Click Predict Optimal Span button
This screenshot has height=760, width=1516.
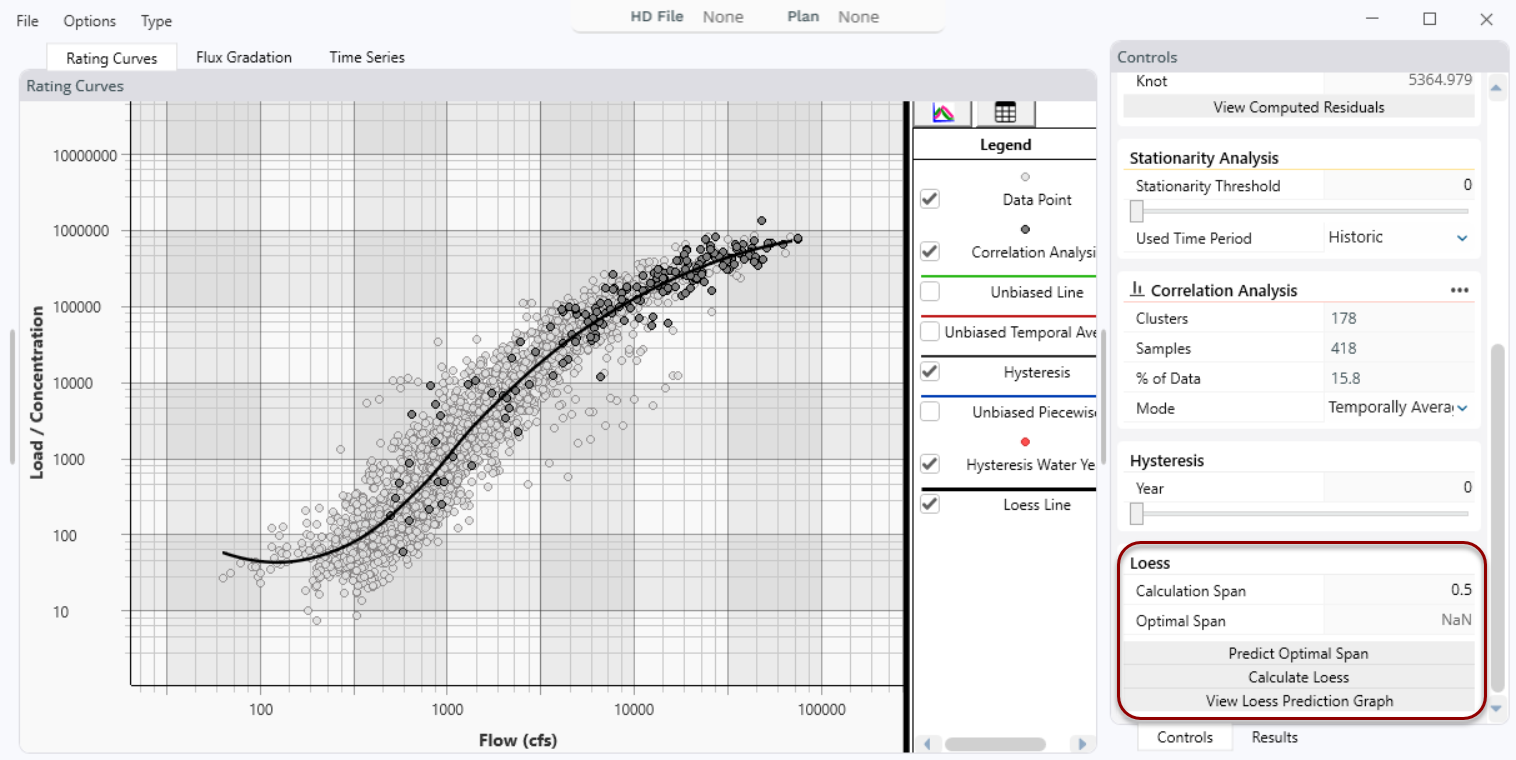pos(1298,653)
